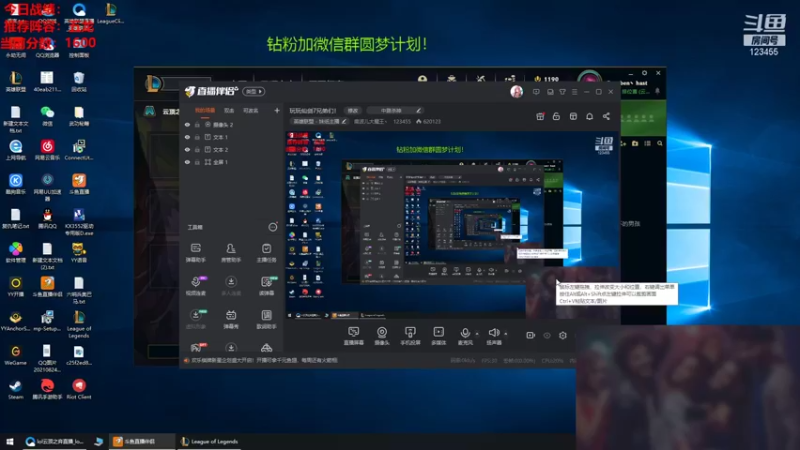Image resolution: width=800 pixels, height=450 pixels.
Task: Click the 修改 button next to stream title
Action: (353, 110)
